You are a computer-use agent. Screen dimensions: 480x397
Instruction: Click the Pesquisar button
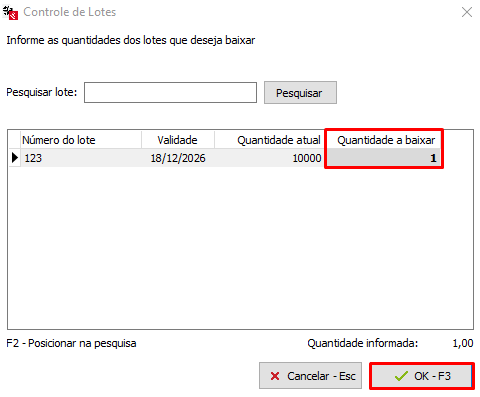pos(300,93)
